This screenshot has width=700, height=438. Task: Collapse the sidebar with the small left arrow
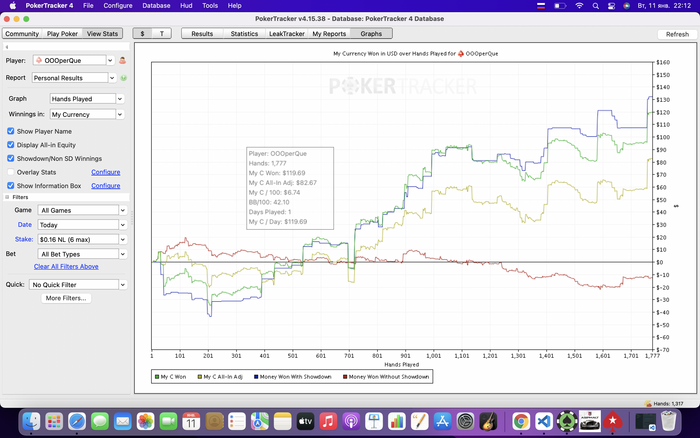tap(7, 47)
